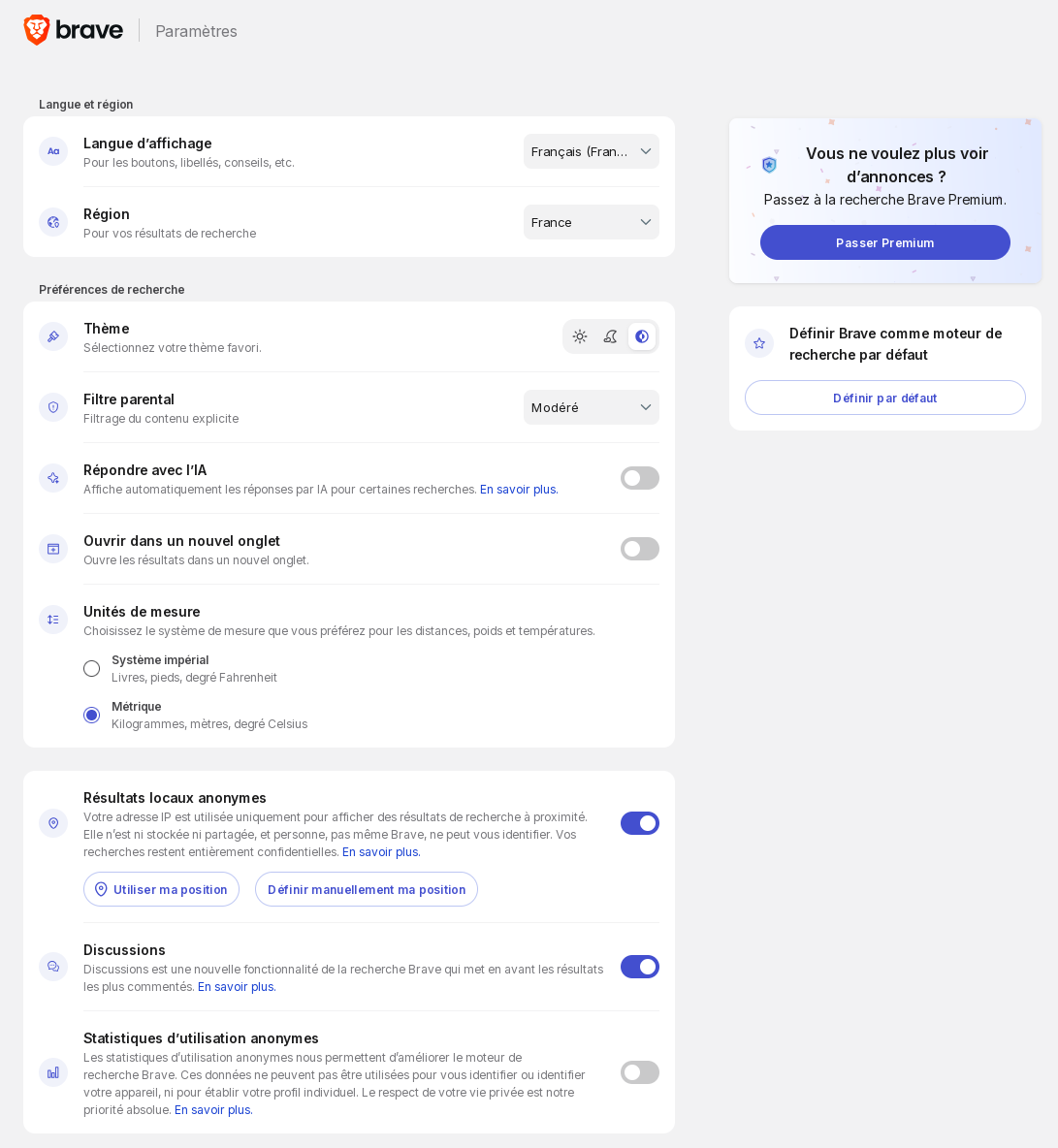The height and width of the screenshot is (1148, 1058).
Task: Click the Brave lion logo
Action: point(37,30)
